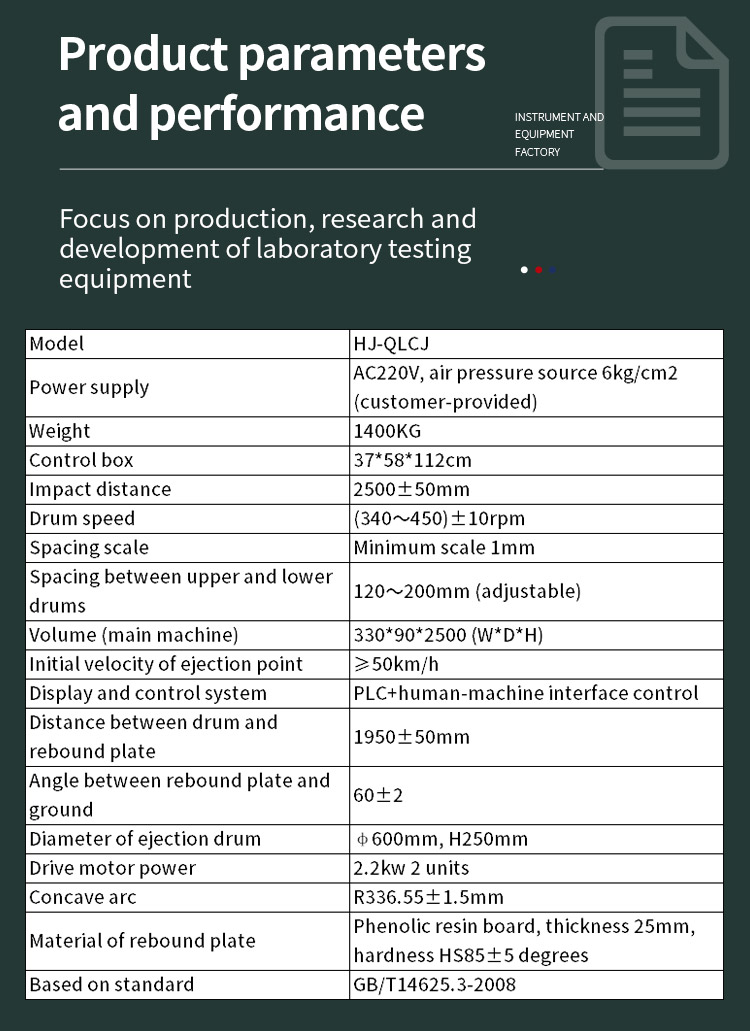Screen dimensions: 750x1031
Task: Click the Impact distance row label
Action: (100, 489)
